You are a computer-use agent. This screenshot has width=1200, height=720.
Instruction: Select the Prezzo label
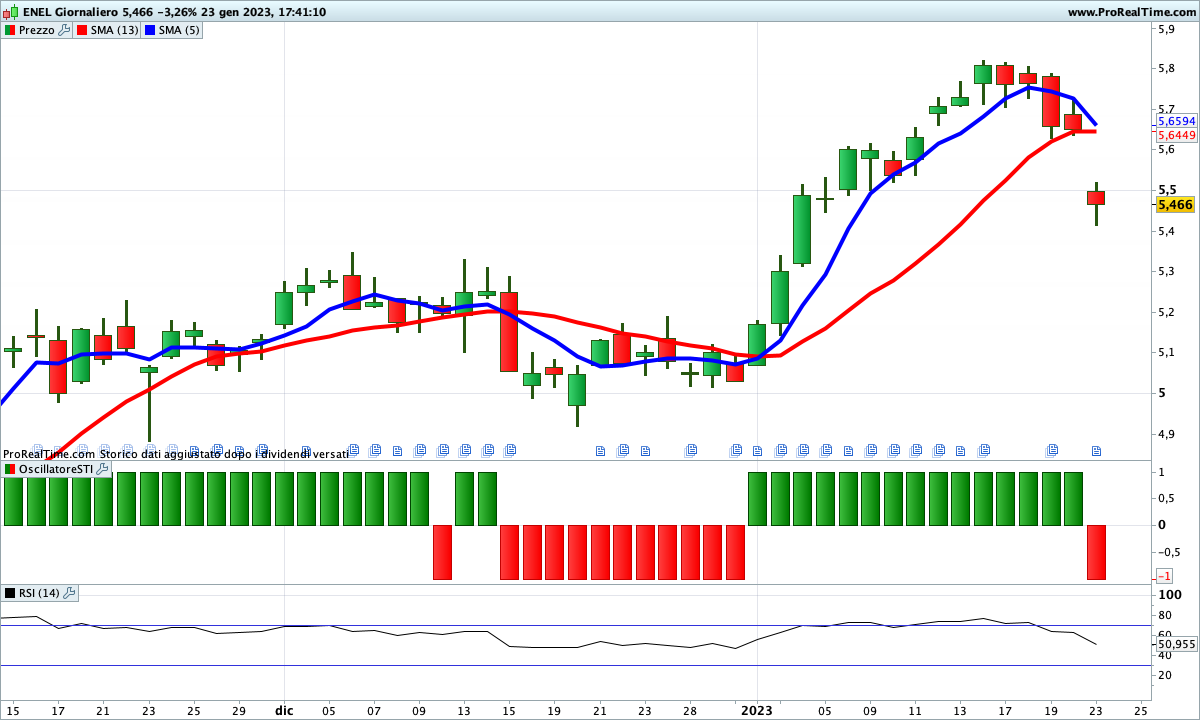point(37,30)
